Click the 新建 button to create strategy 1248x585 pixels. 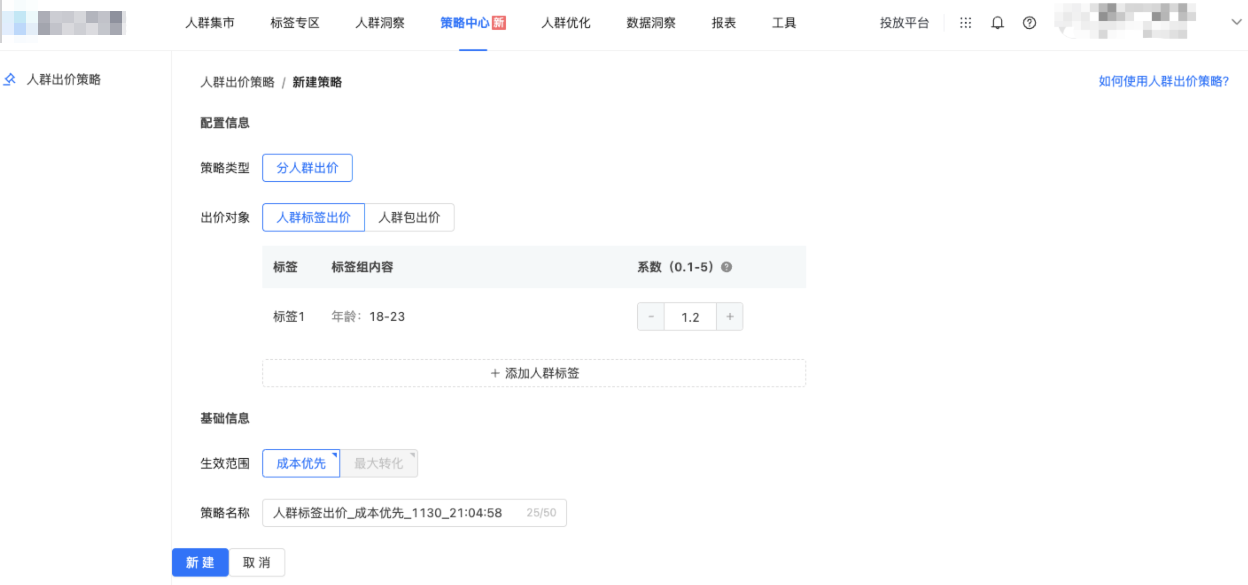[x=200, y=562]
